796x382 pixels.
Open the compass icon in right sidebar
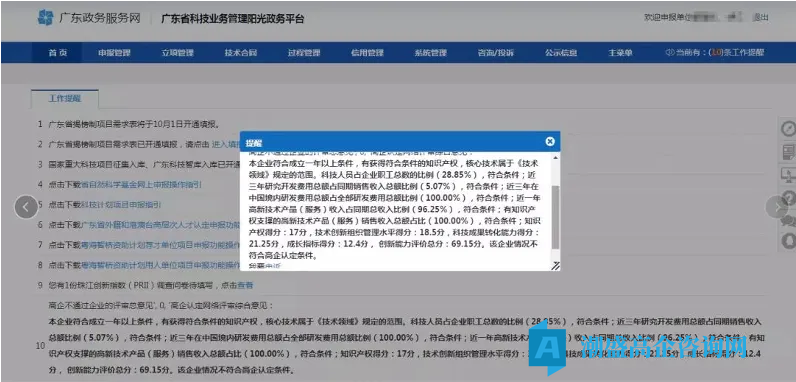tap(788, 129)
